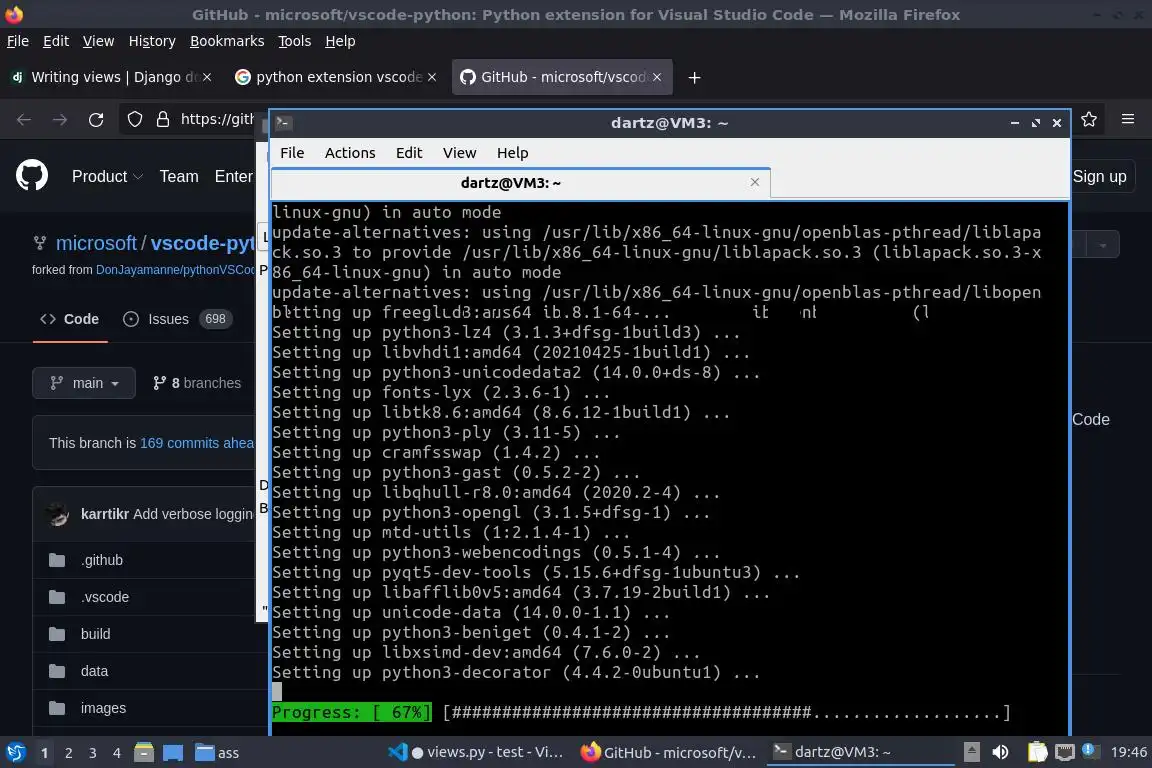
Task: Close the GitHub microsoft/vscode tab
Action: (x=657, y=77)
